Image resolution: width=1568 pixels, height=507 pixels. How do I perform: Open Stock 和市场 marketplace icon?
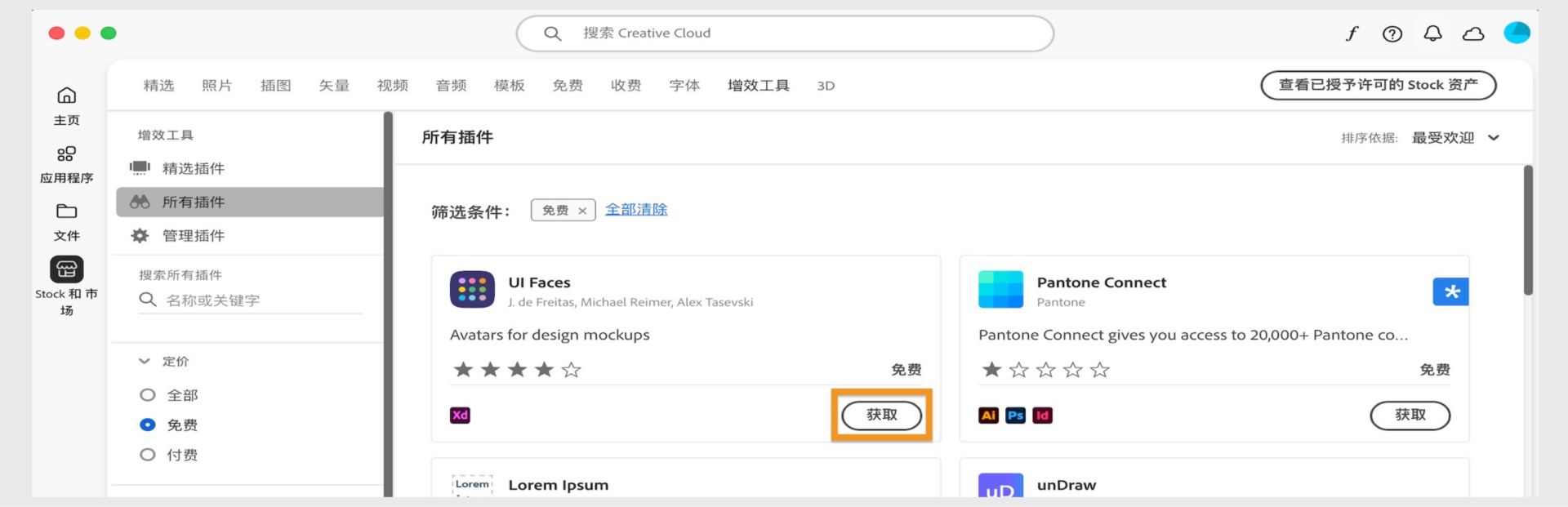pos(66,269)
